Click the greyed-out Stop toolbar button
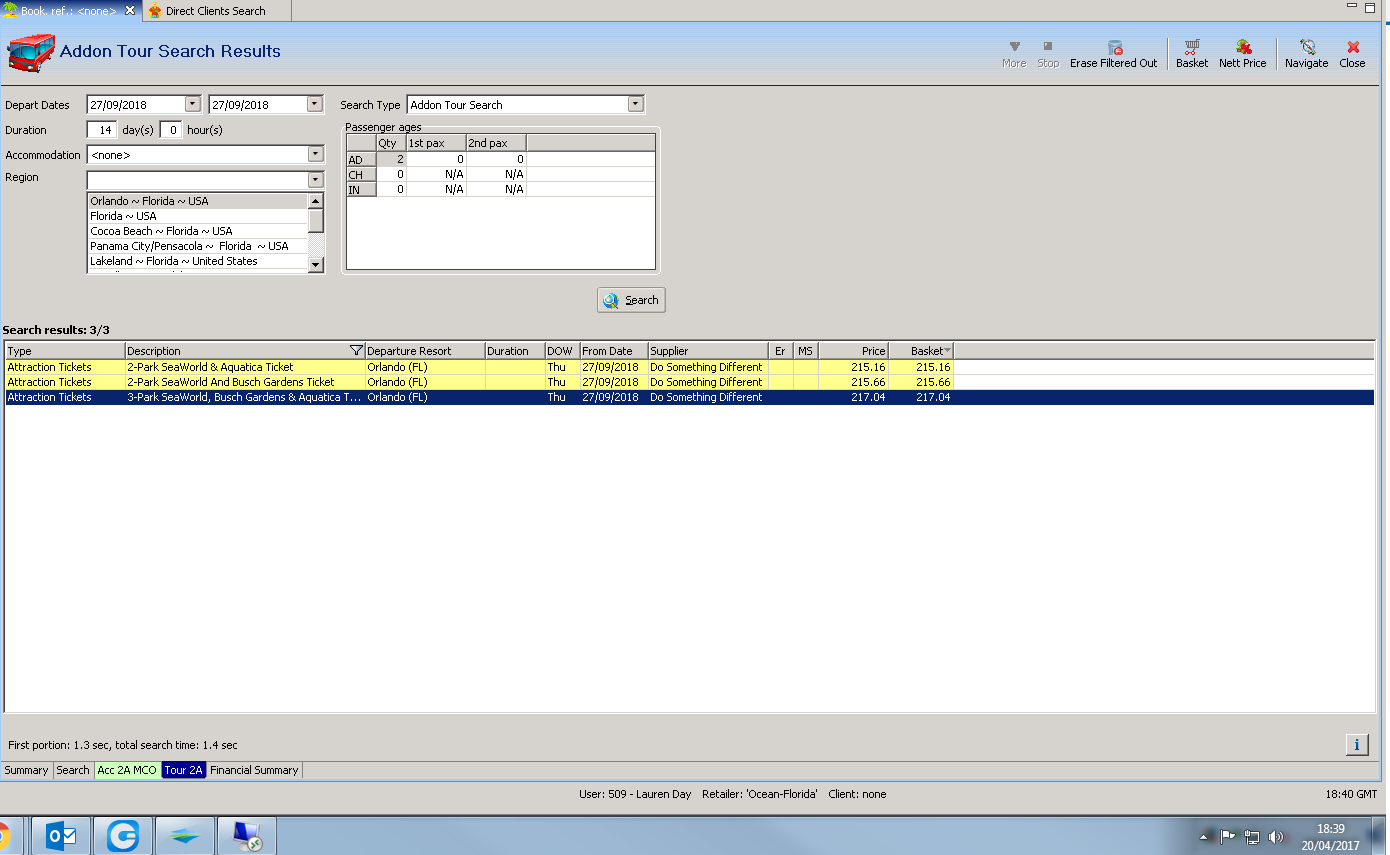The width and height of the screenshot is (1390, 855). [1048, 54]
